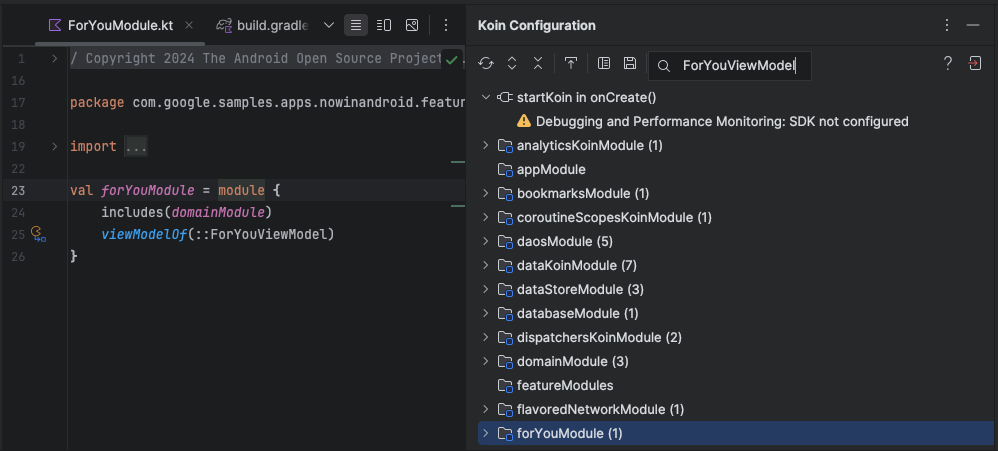Viewport: 998px width, 451px height.
Task: Click the red exit/logout icon
Action: tap(975, 64)
